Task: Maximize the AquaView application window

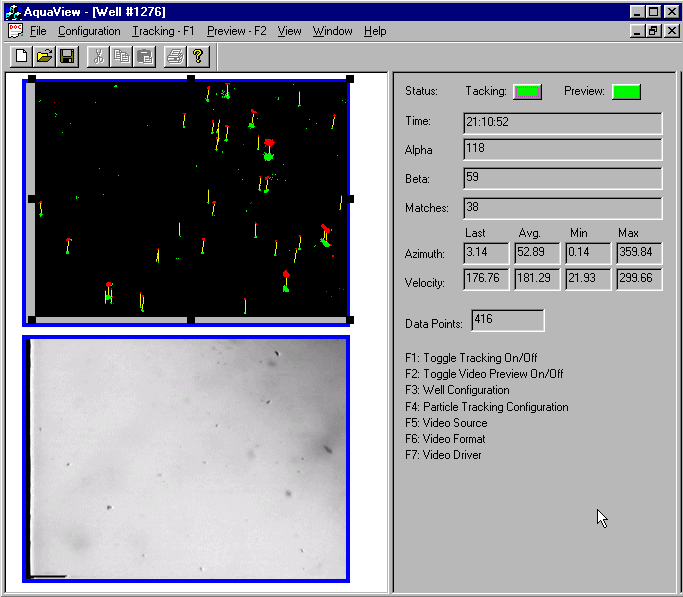Action: [653, 12]
